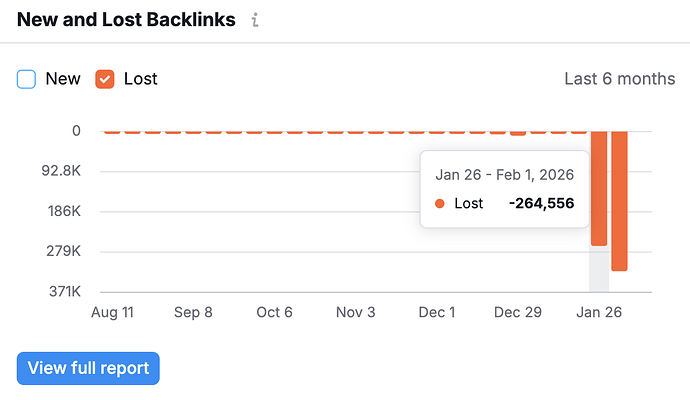Enable the New backlinks checkbox

(27, 79)
